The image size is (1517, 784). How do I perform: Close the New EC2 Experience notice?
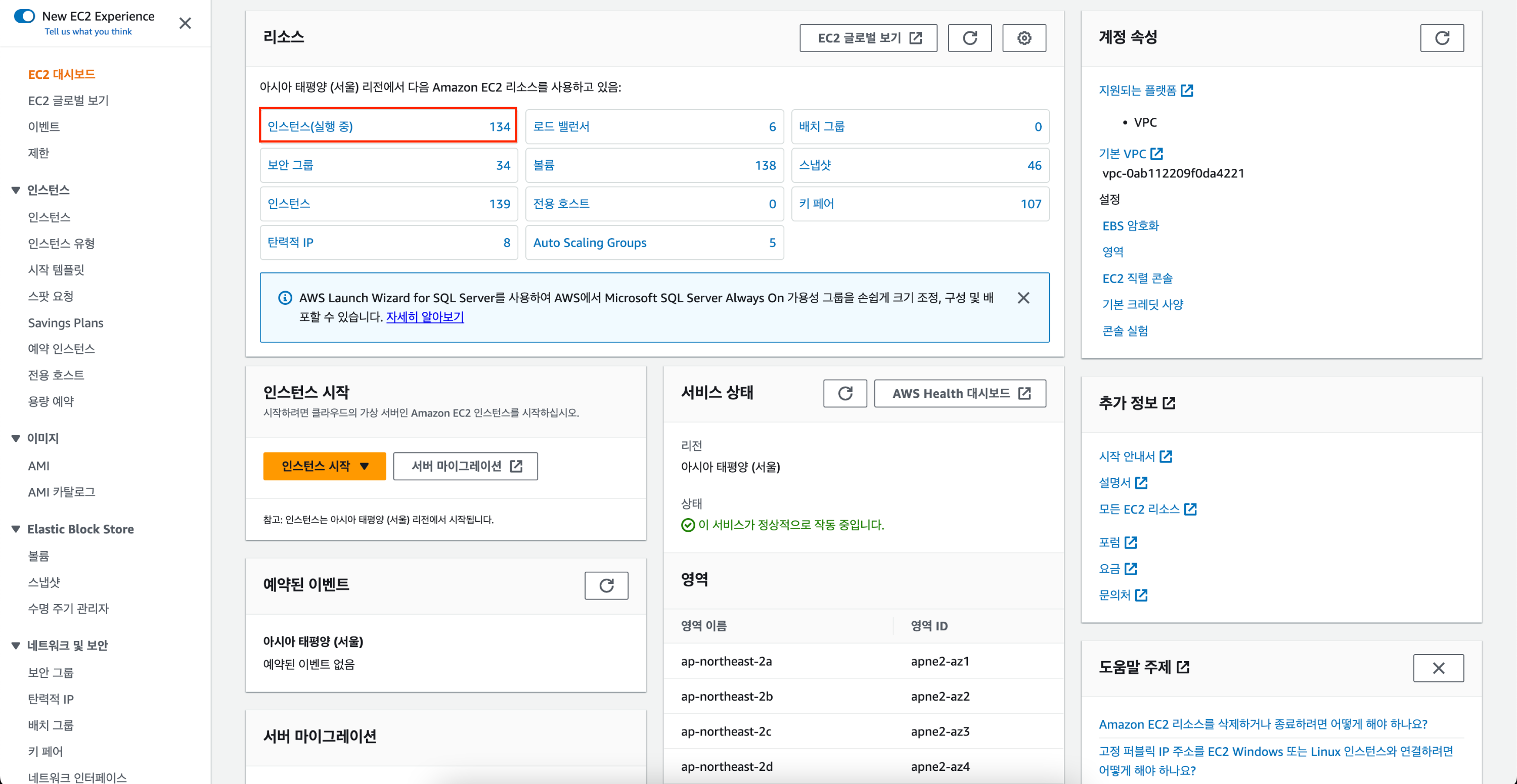pyautogui.click(x=185, y=24)
